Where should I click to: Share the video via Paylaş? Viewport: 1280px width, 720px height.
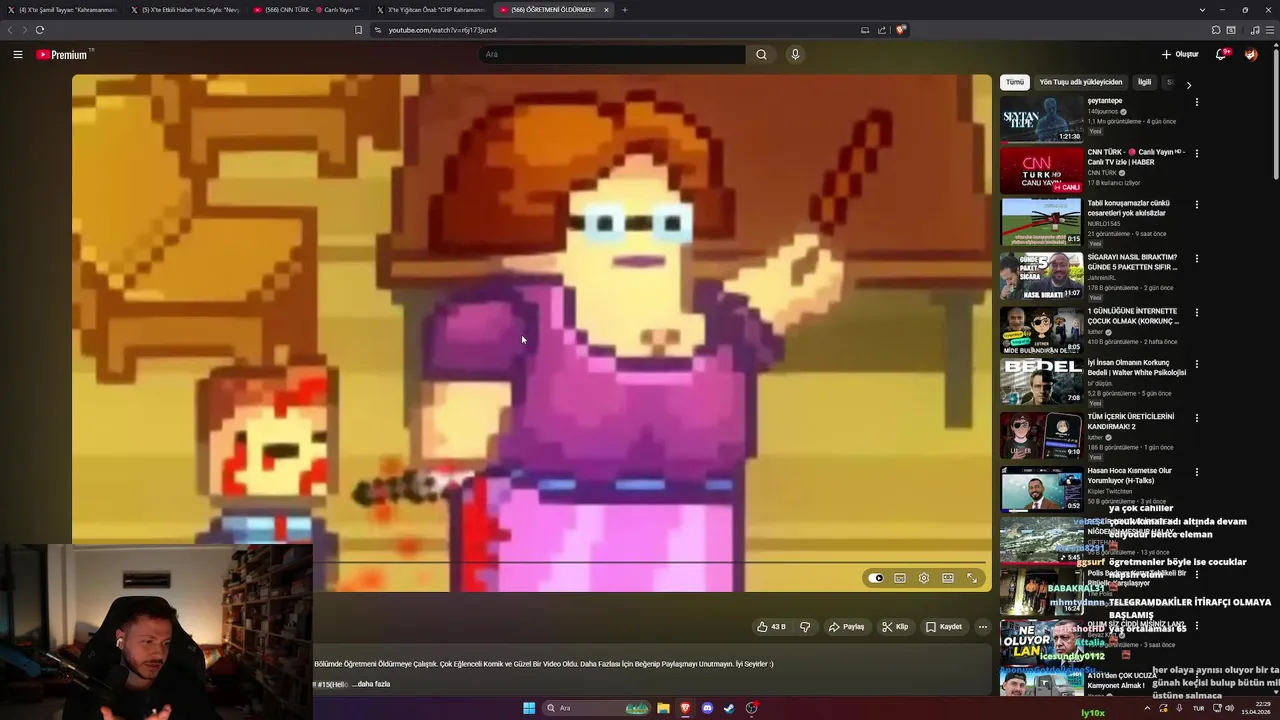coord(846,627)
